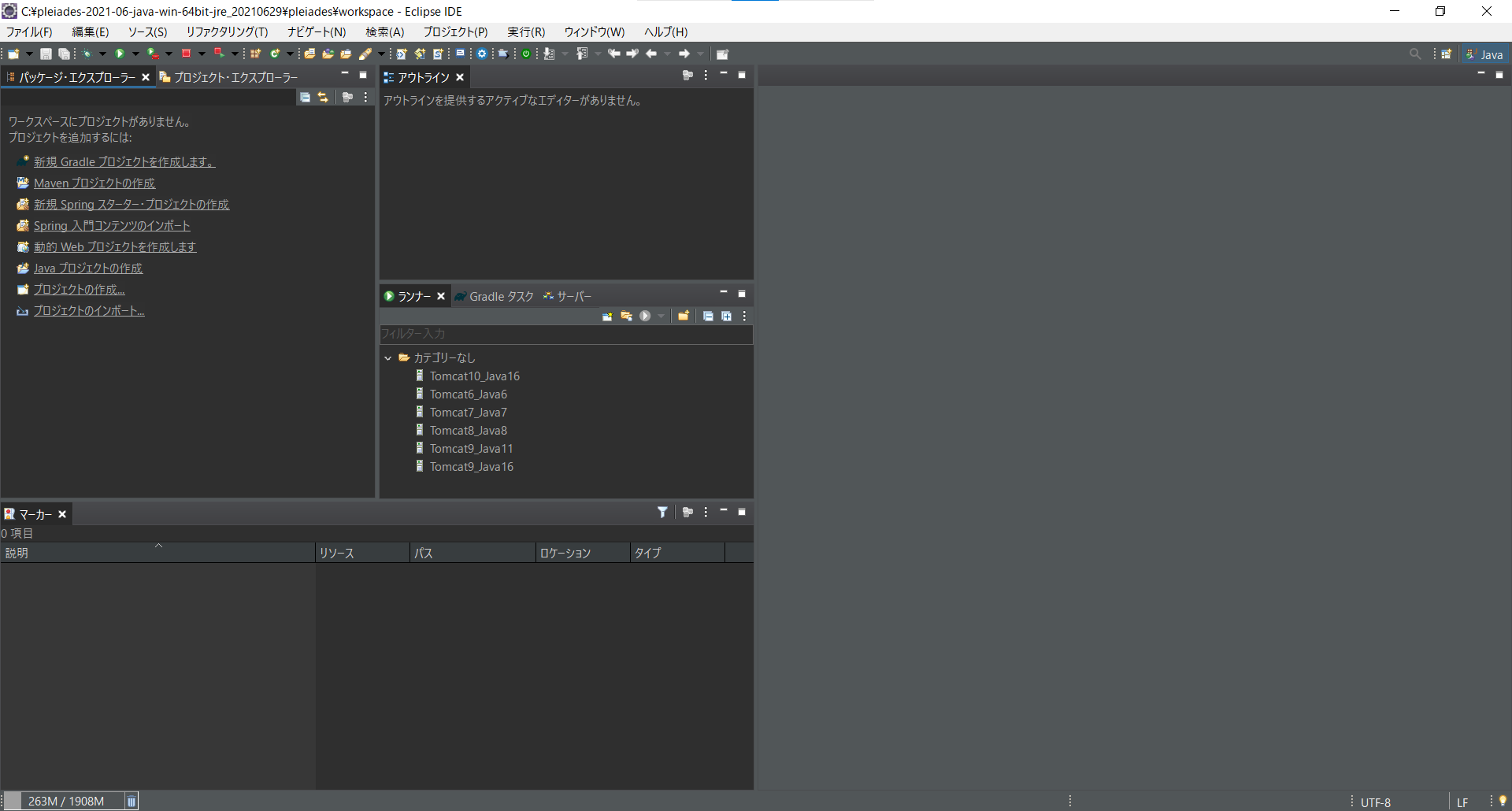The image size is (1512, 811).
Task: Click Java プロジェクトの作成 link
Action: point(88,268)
